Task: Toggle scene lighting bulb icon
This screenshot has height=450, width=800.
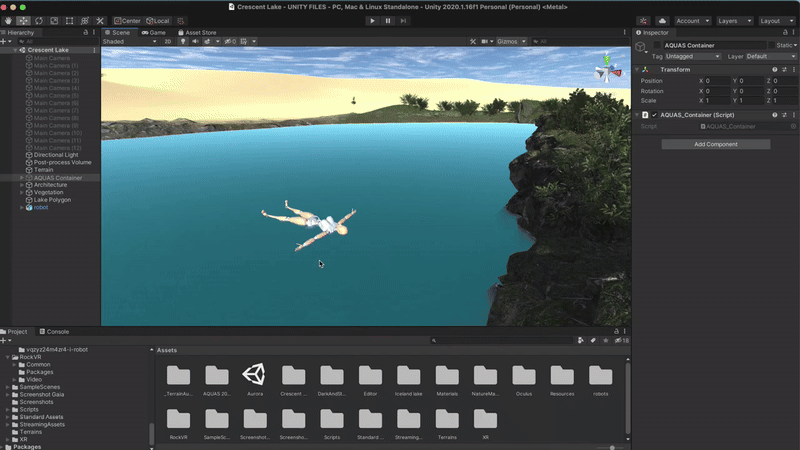Action: coord(183,41)
